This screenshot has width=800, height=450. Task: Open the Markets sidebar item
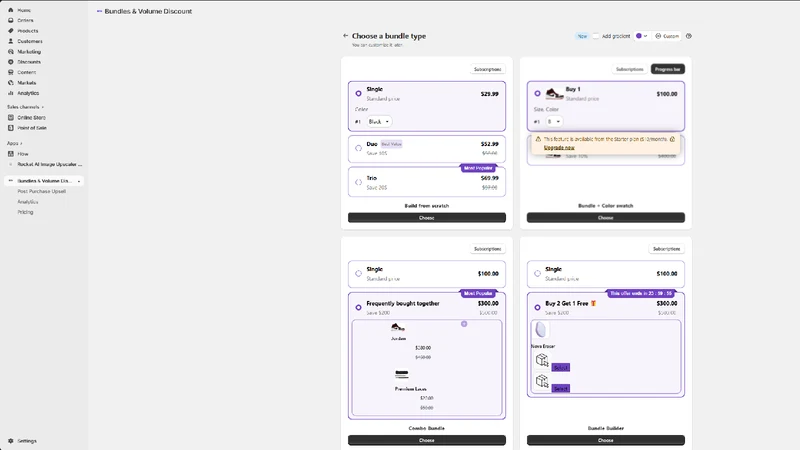pyautogui.click(x=27, y=83)
